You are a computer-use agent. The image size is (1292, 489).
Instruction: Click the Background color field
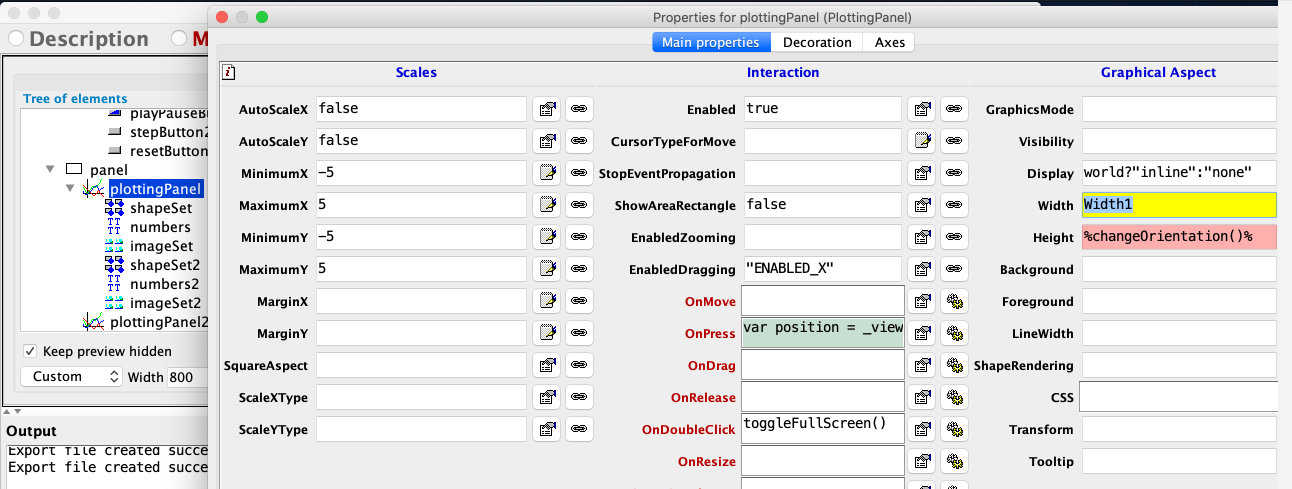click(1179, 269)
